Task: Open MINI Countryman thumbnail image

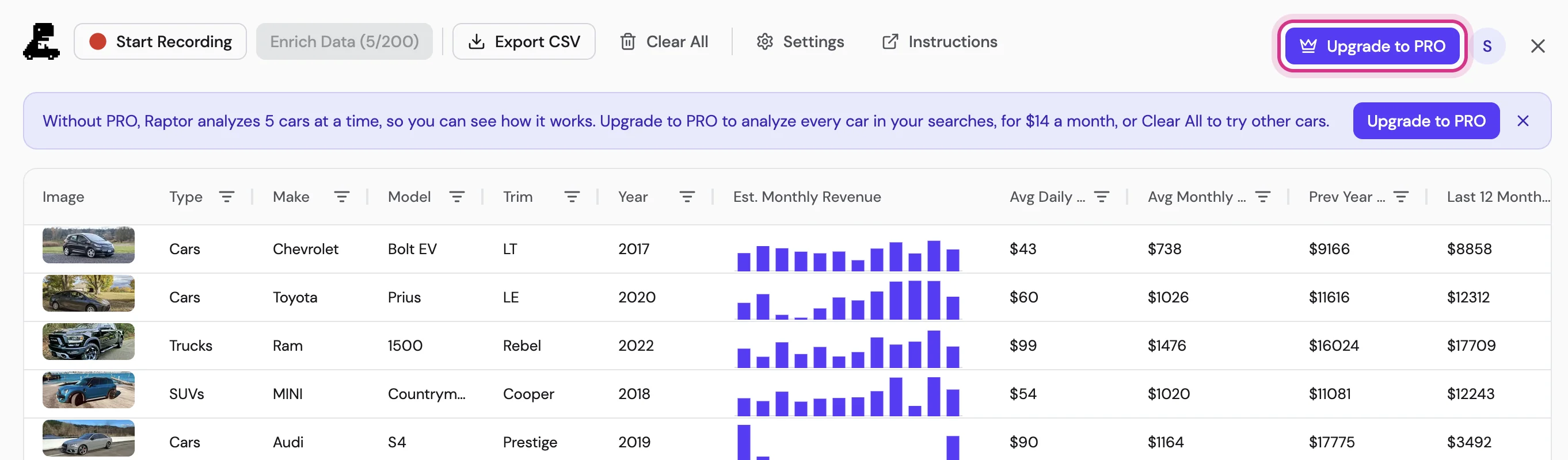Action: coord(88,390)
